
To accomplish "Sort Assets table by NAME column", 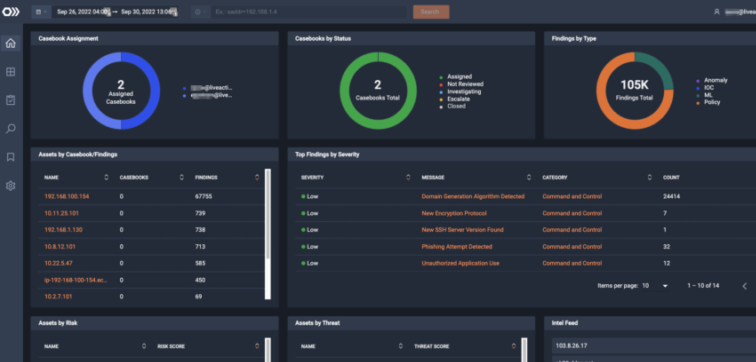I will pyautogui.click(x=107, y=177).
